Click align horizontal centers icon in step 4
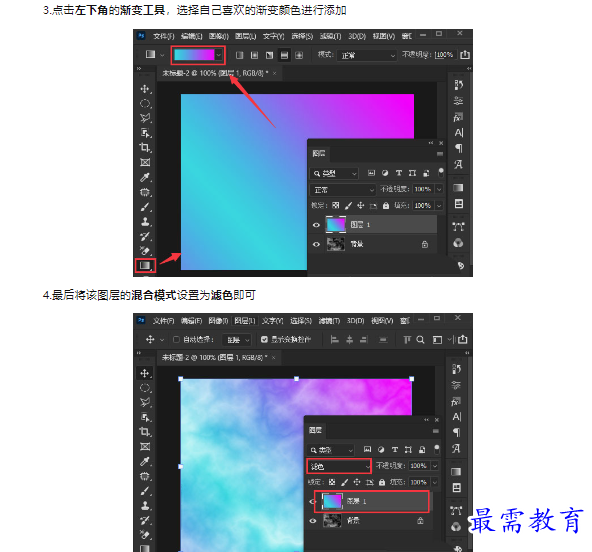The image size is (592, 552). (350, 340)
